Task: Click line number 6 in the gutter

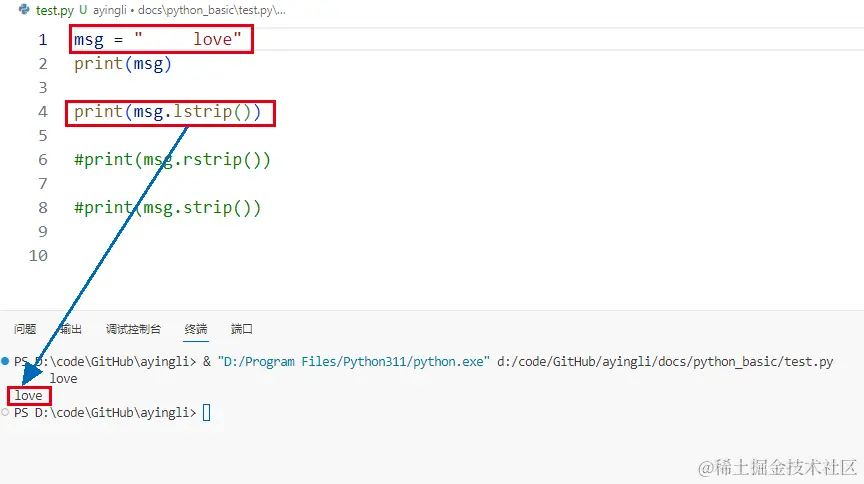Action: tap(43, 160)
